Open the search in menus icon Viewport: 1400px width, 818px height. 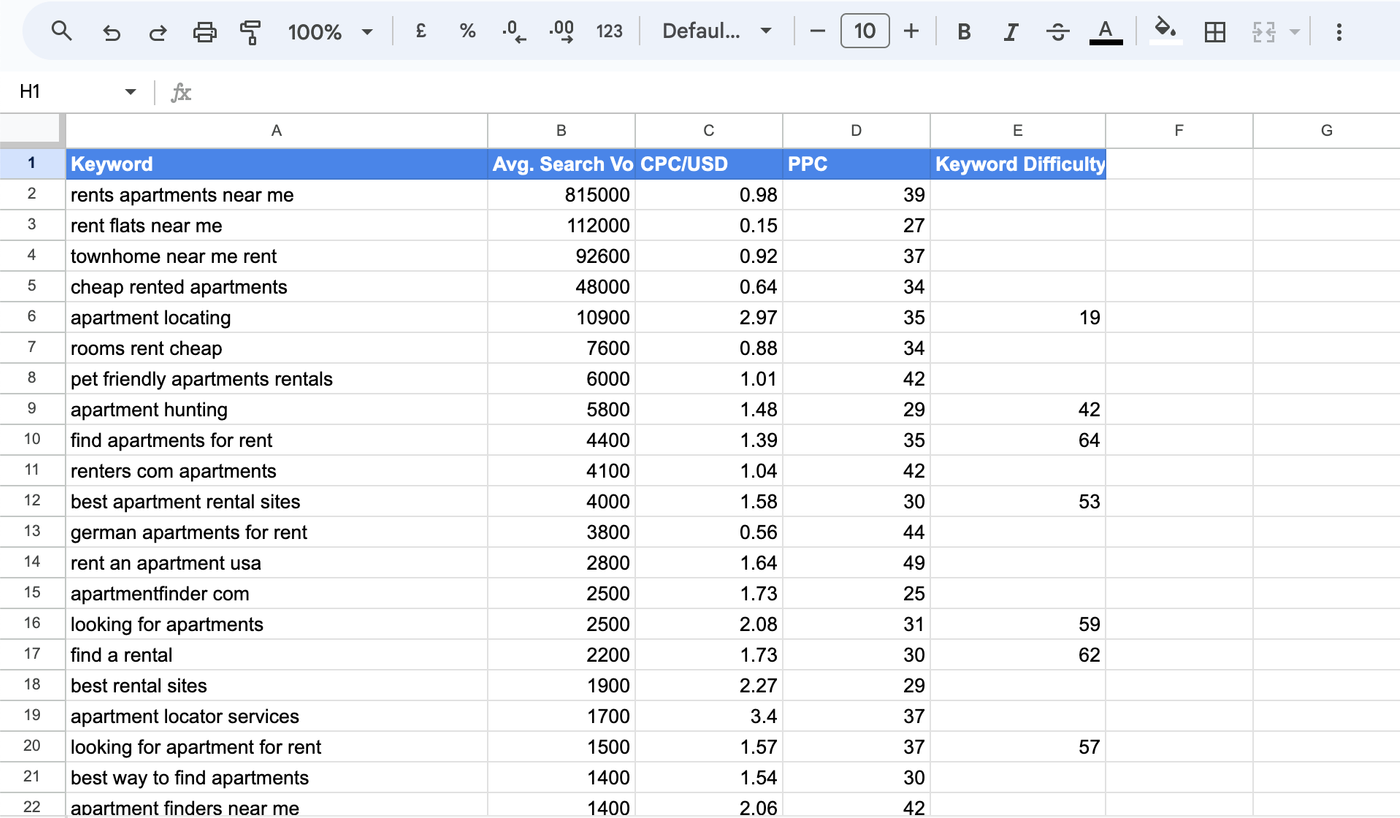61,31
